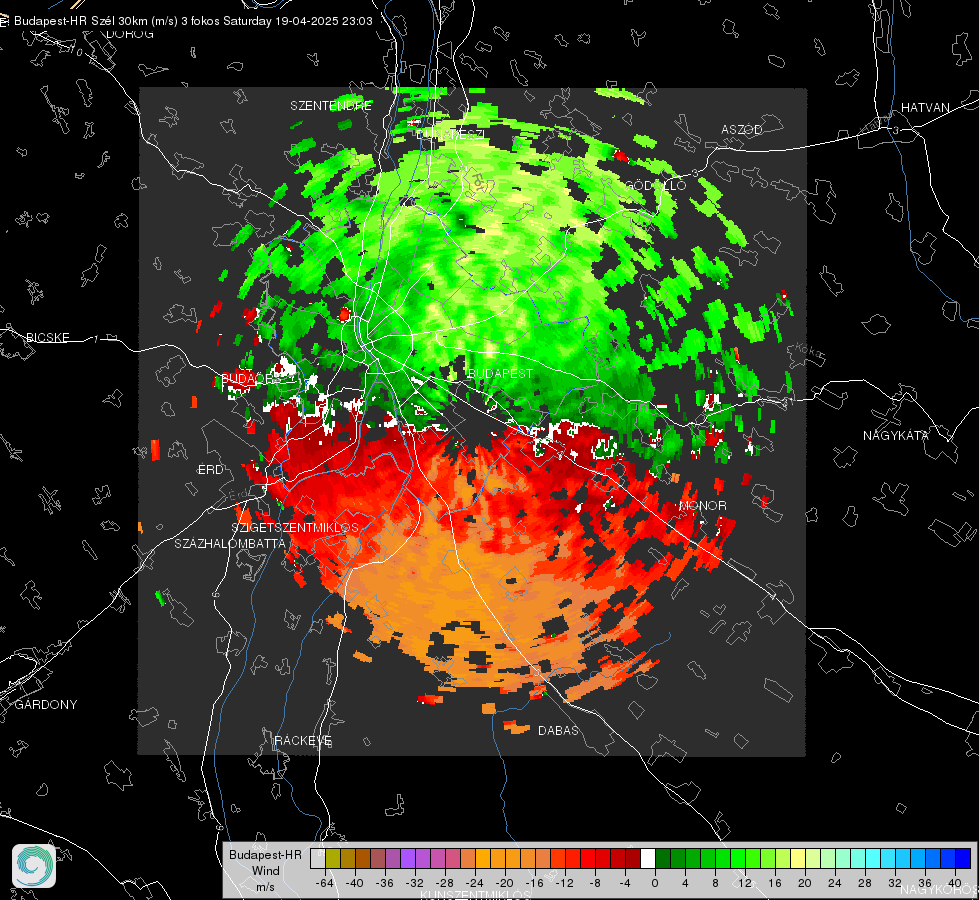
Task: Click the 24 legend value
Action: click(x=835, y=883)
